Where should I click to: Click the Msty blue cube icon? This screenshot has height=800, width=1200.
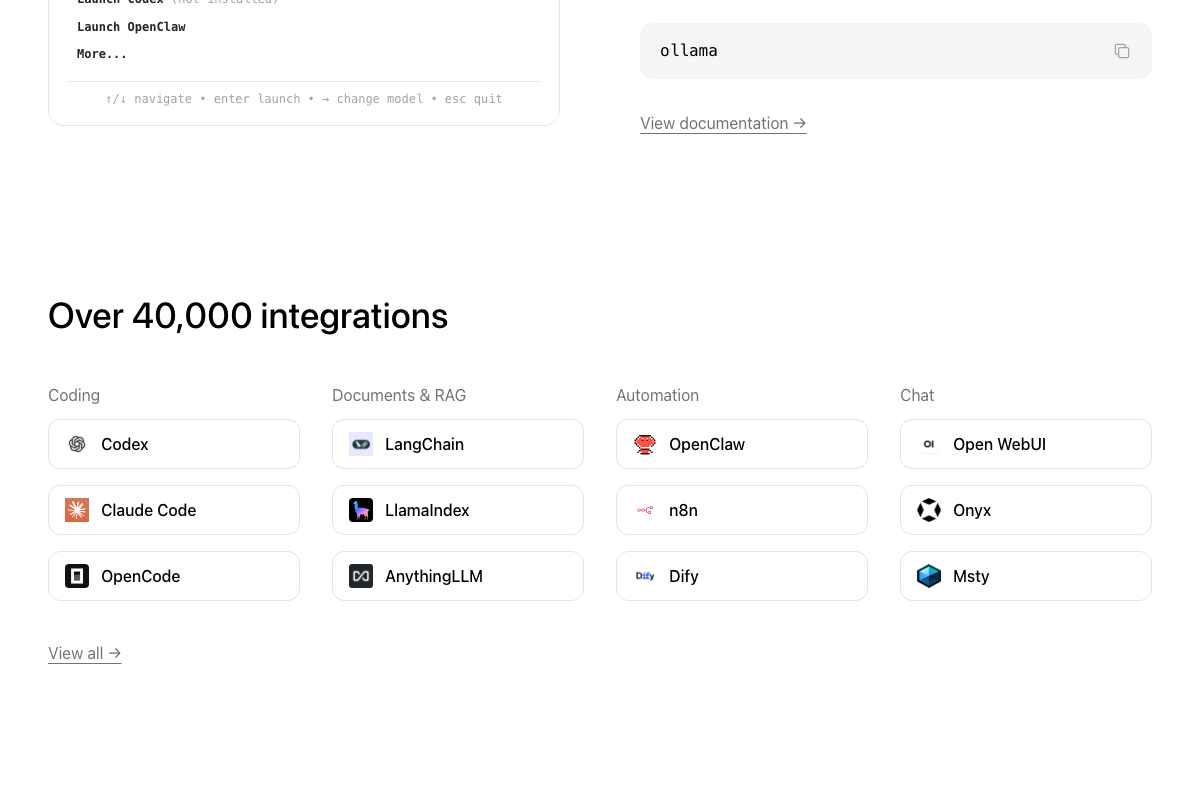(x=929, y=576)
